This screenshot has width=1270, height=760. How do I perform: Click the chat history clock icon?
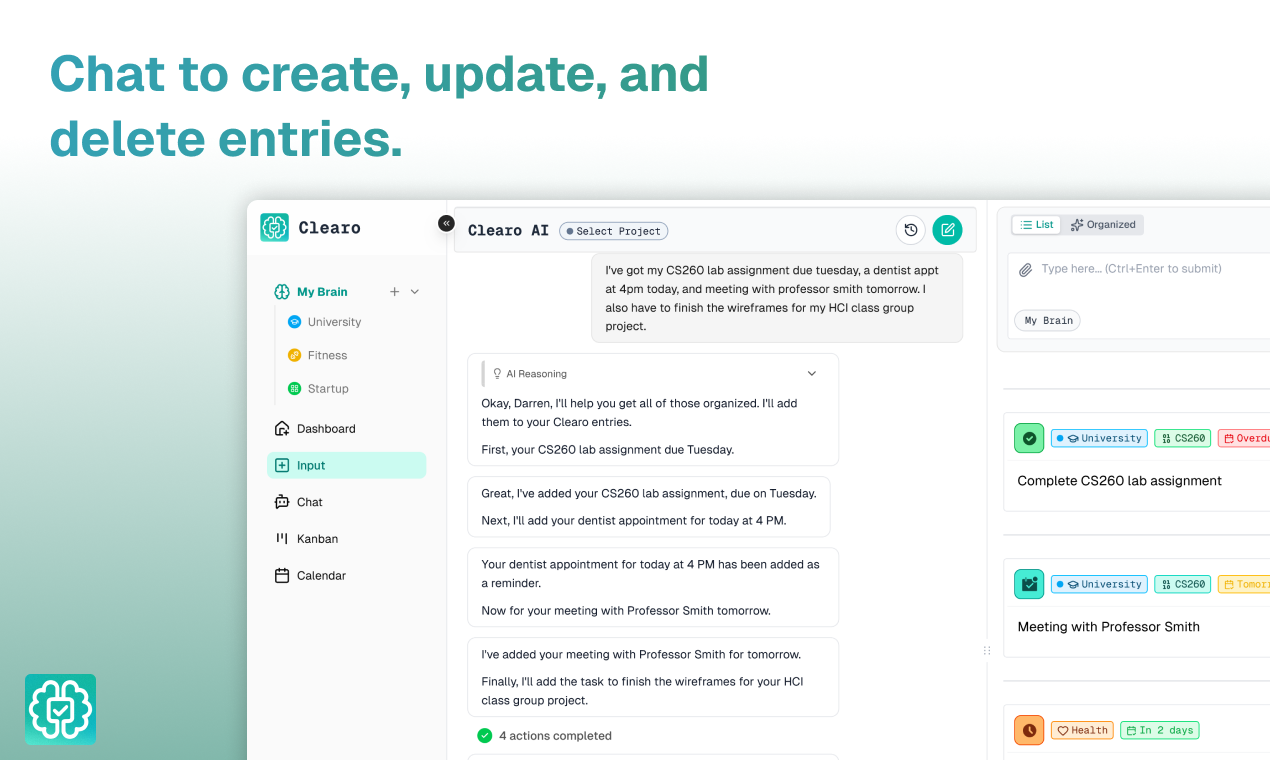click(x=910, y=230)
